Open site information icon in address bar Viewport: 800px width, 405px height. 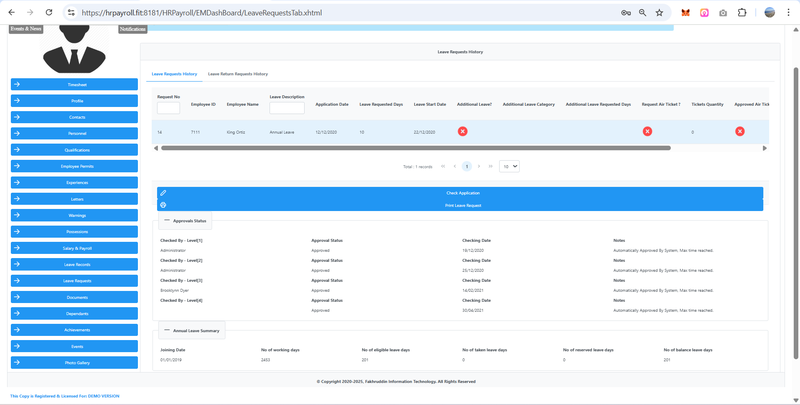click(71, 13)
